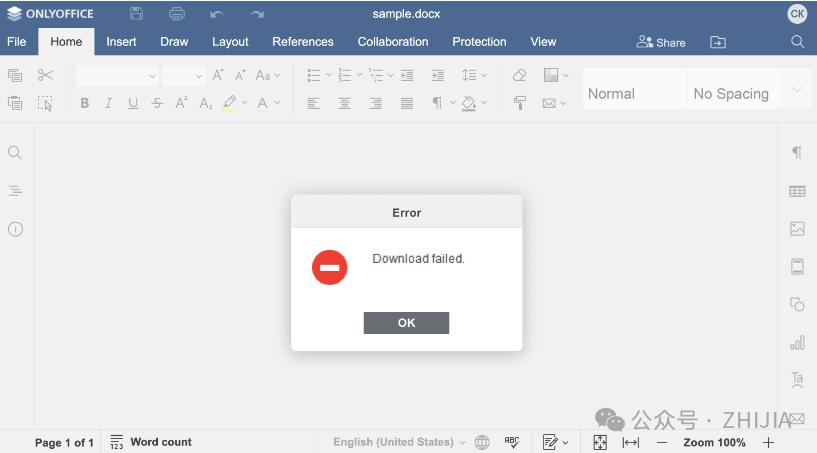The width and height of the screenshot is (817, 453).
Task: Expand the styles gallery chevron
Action: coord(797,89)
